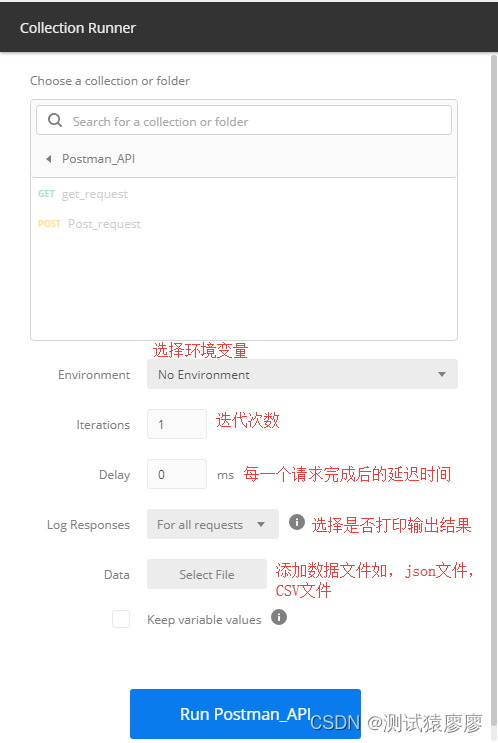Click the Data label
The image size is (498, 743).
coord(117,575)
